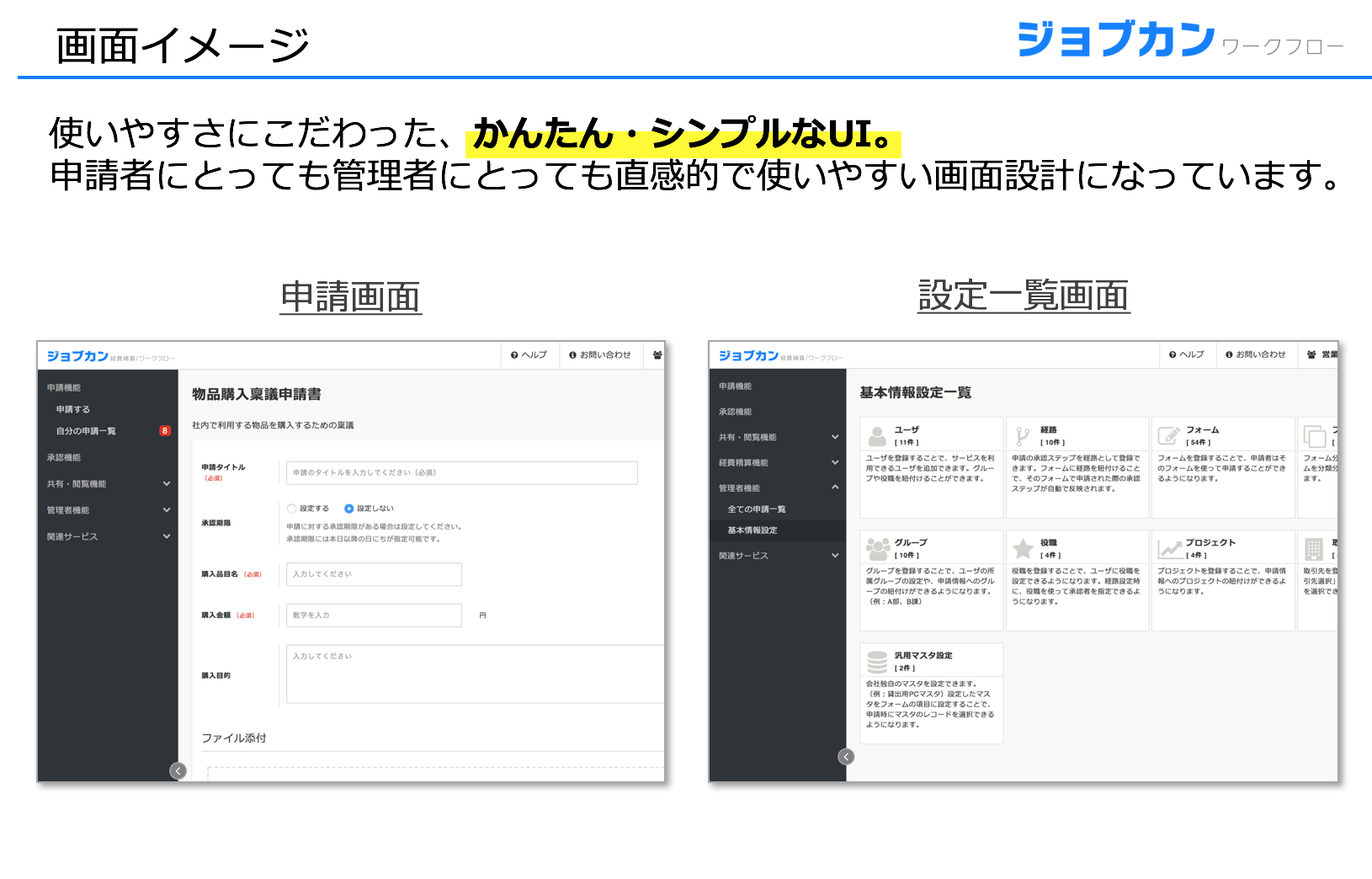Open the プロジェクト chart icon
This screenshot has height=879, width=1372.
[1169, 549]
